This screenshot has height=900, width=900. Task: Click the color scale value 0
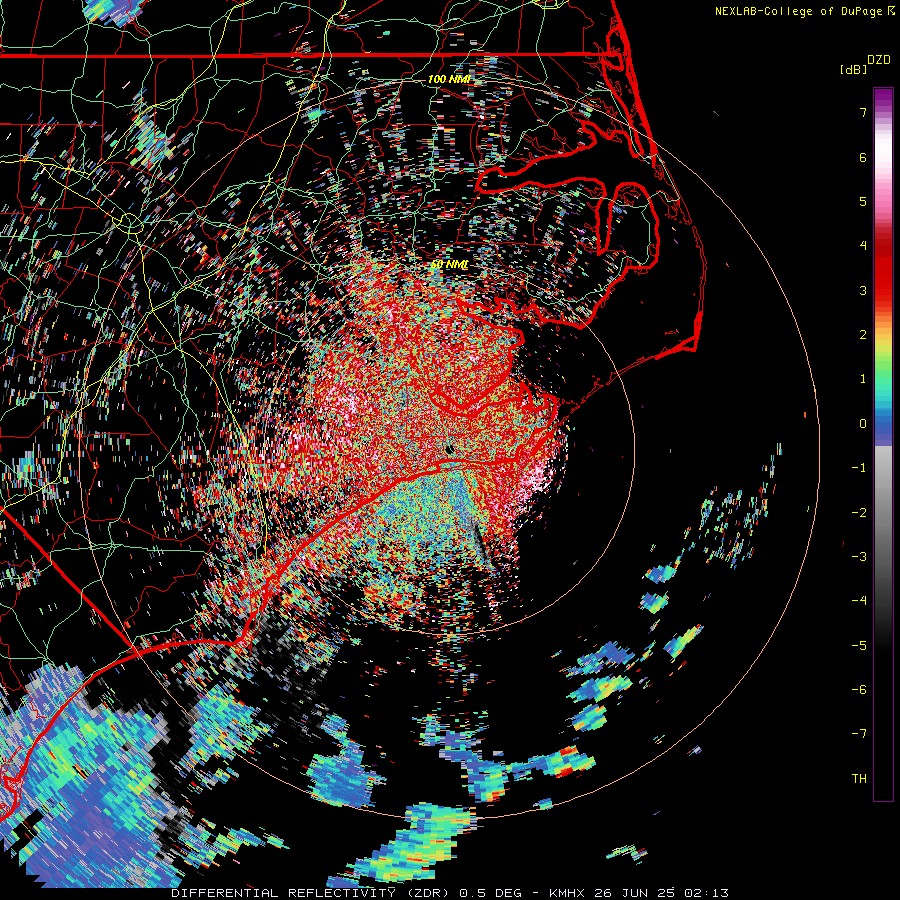point(863,424)
